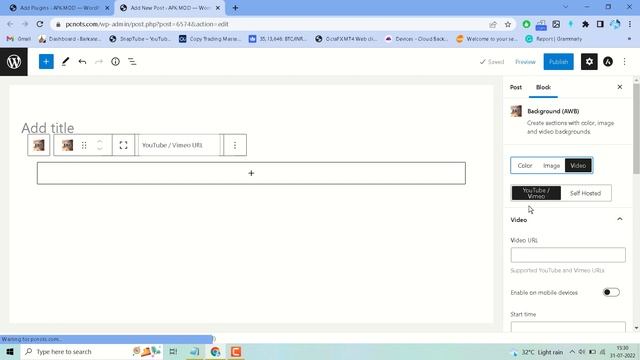Image resolution: width=640 pixels, height=360 pixels.
Task: Click the YouTube / Vimeo URL toolbar field
Action: [180, 145]
